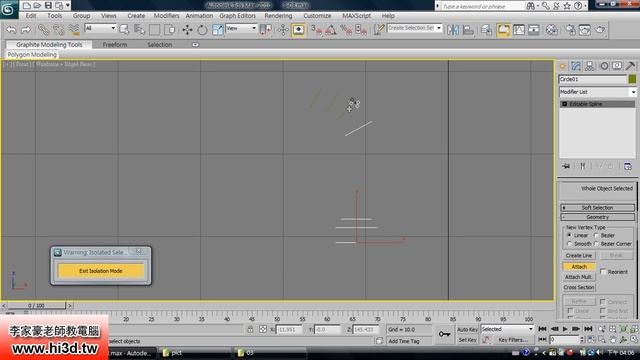Toggle the Percent Snap icon
The height and width of the screenshot is (360, 640).
[x=346, y=30]
